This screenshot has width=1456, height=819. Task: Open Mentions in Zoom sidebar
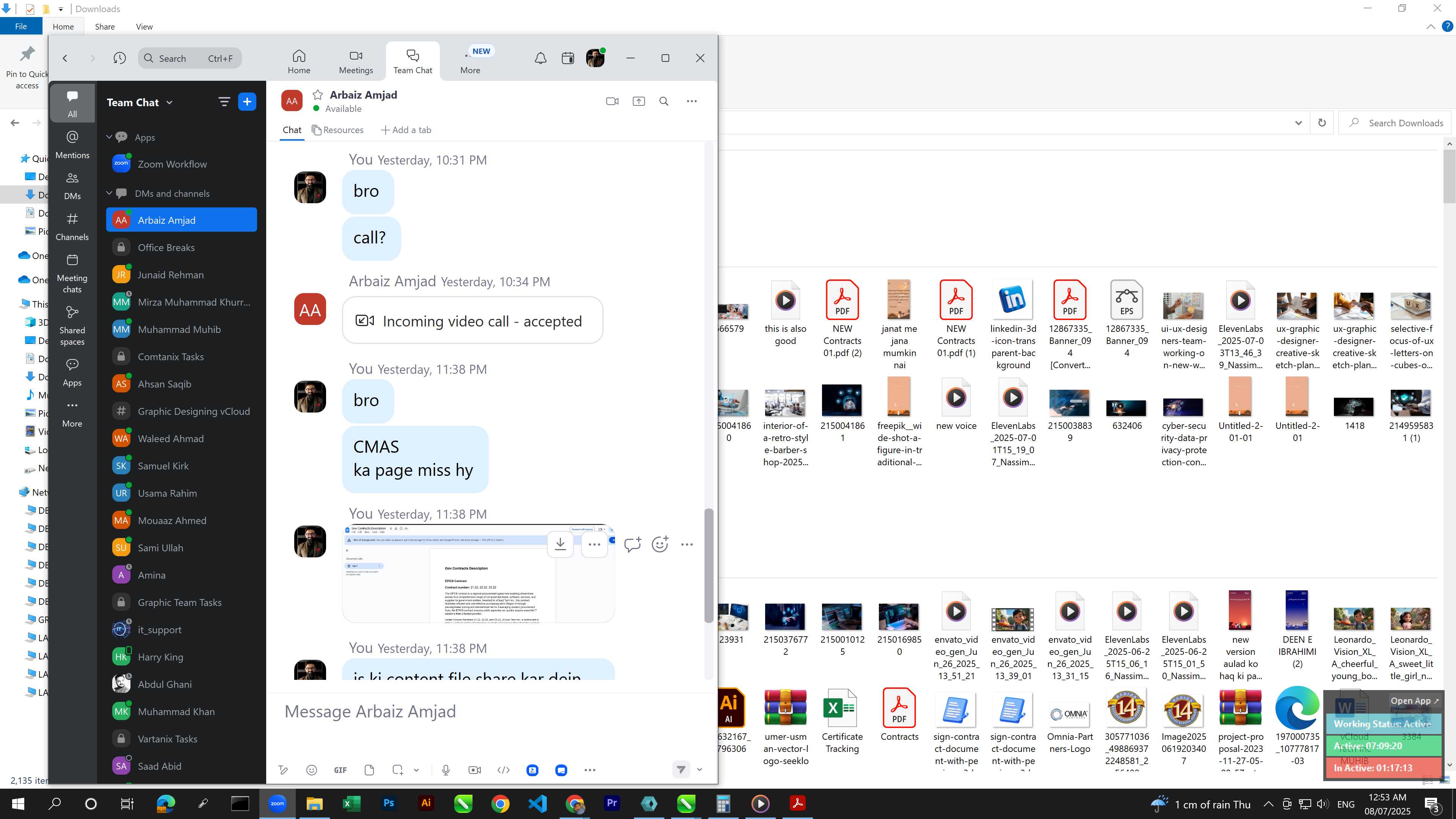click(72, 145)
